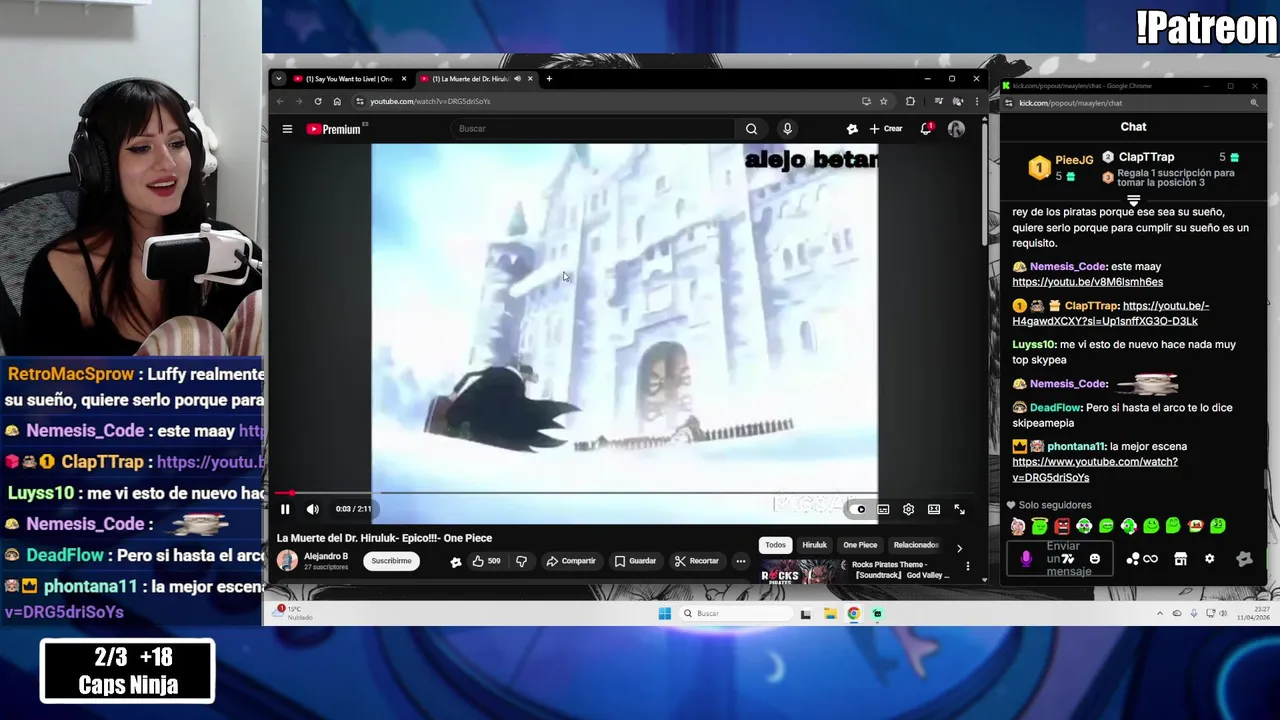Click the YouTube search magnifier button
This screenshot has height=720, width=1280.
pos(751,129)
